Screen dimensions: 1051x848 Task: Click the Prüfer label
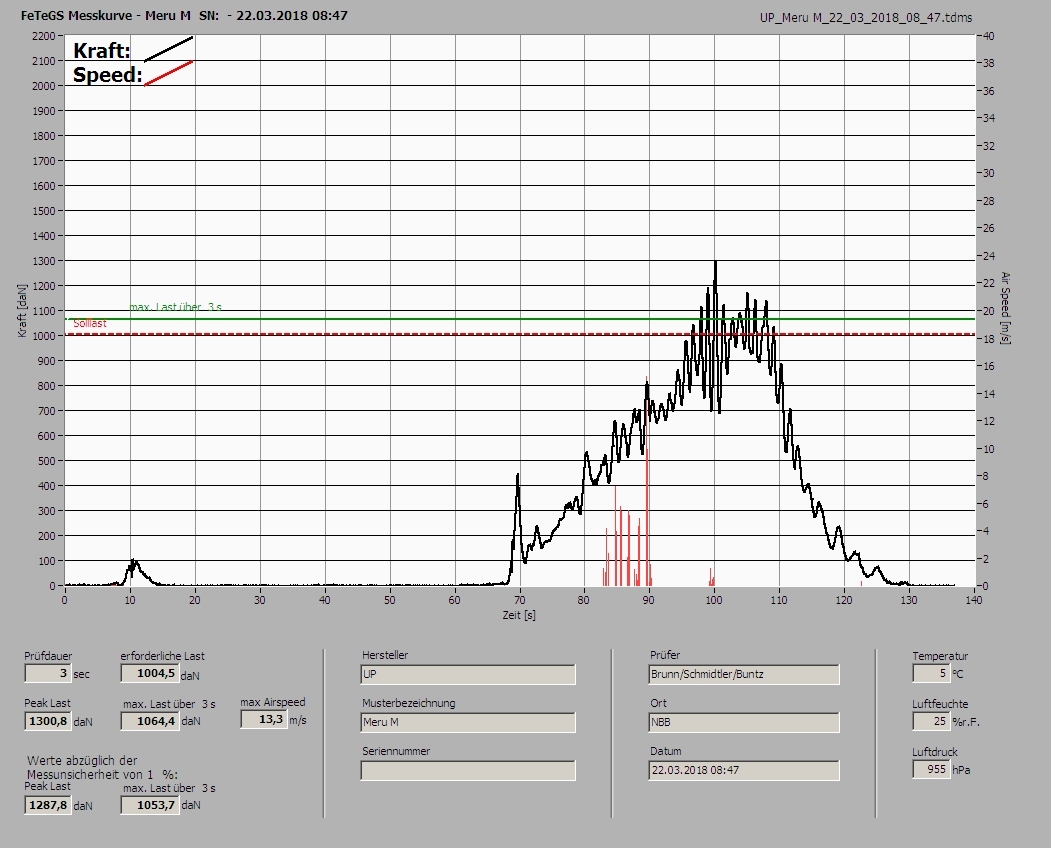(x=665, y=655)
